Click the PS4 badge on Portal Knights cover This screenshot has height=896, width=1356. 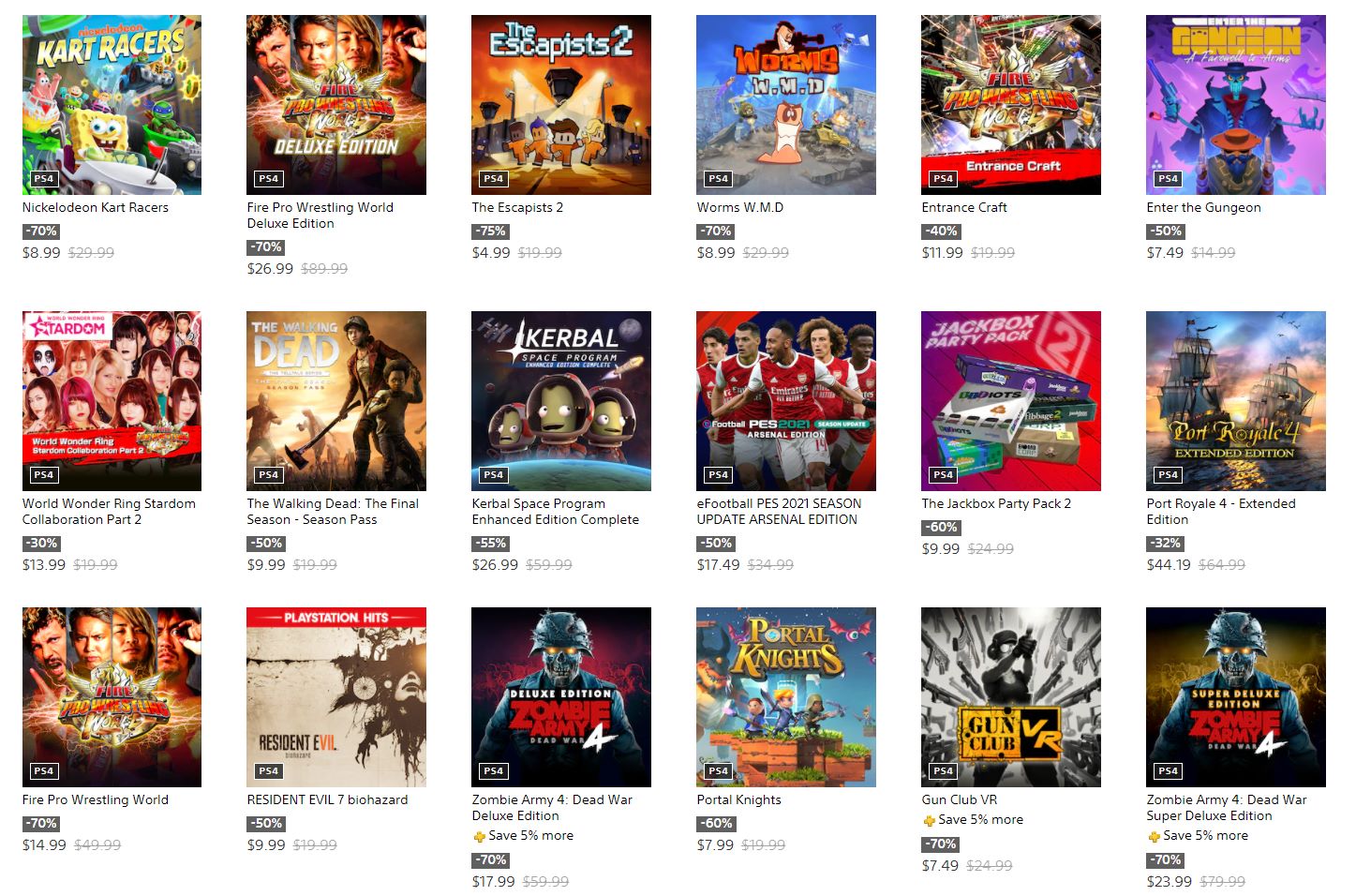point(719,770)
